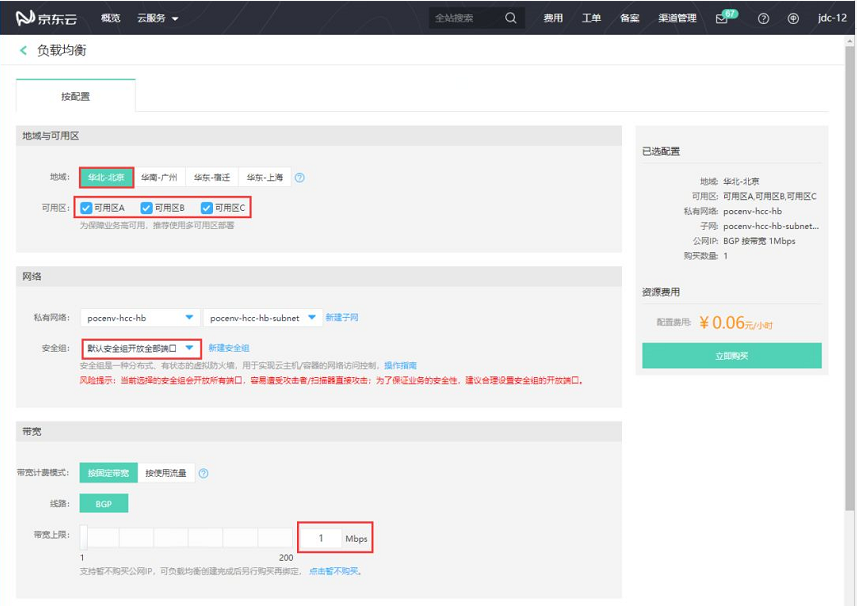Click the BGP 按带宽 1Mbps summary value
The height and width of the screenshot is (606, 857).
click(x=759, y=241)
